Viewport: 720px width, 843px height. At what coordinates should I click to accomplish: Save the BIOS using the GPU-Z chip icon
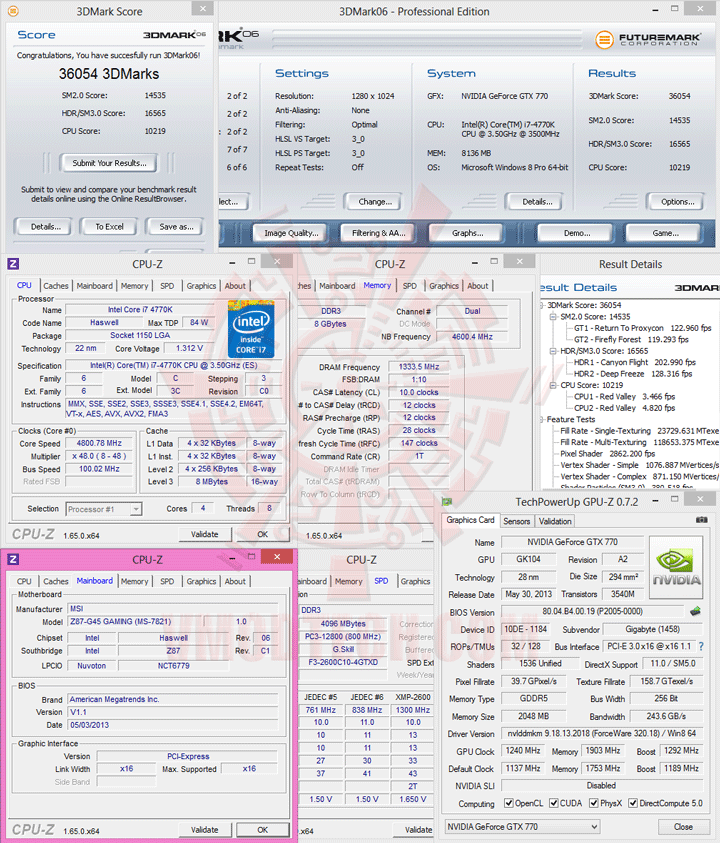695,611
